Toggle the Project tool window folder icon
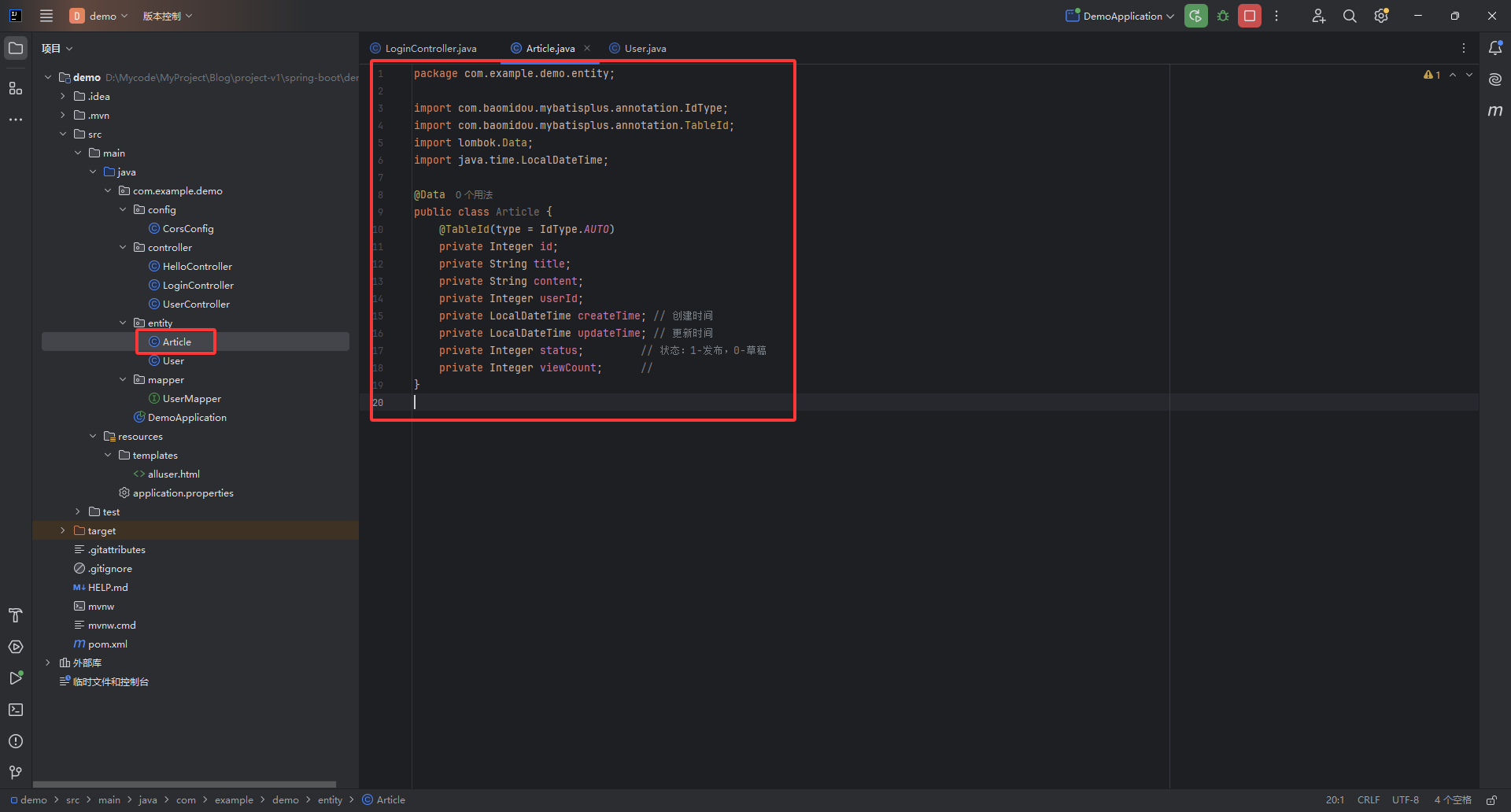 (16, 48)
